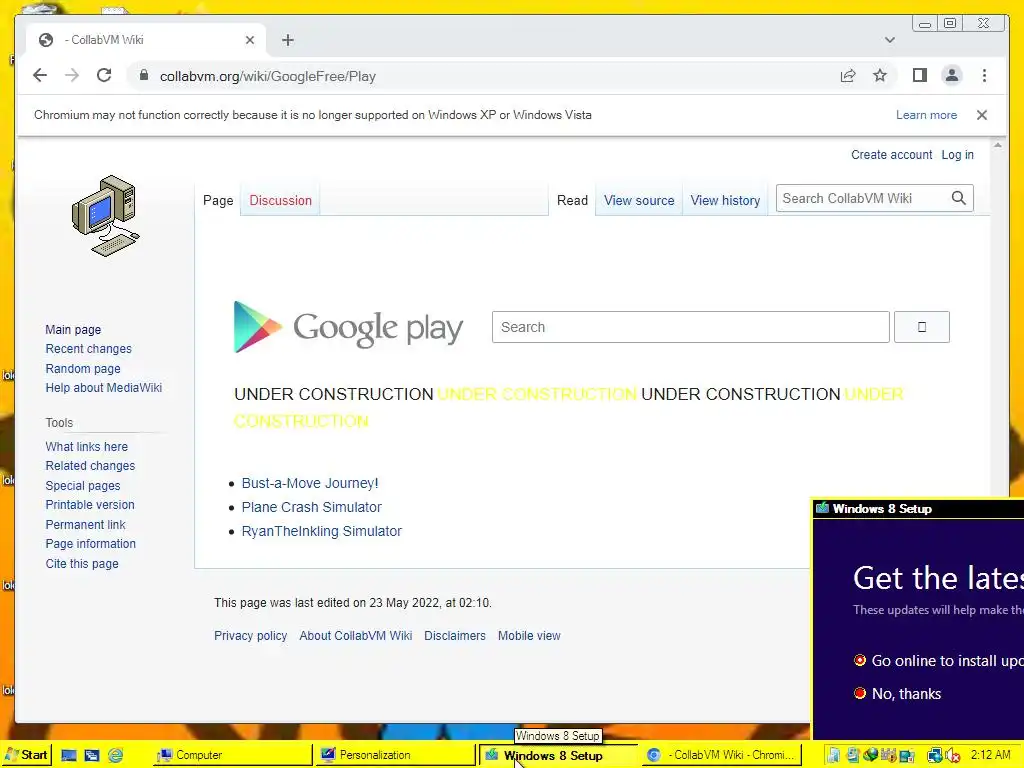This screenshot has width=1024, height=768.
Task: Click the page scrollbar up arrow
Action: pyautogui.click(x=998, y=145)
